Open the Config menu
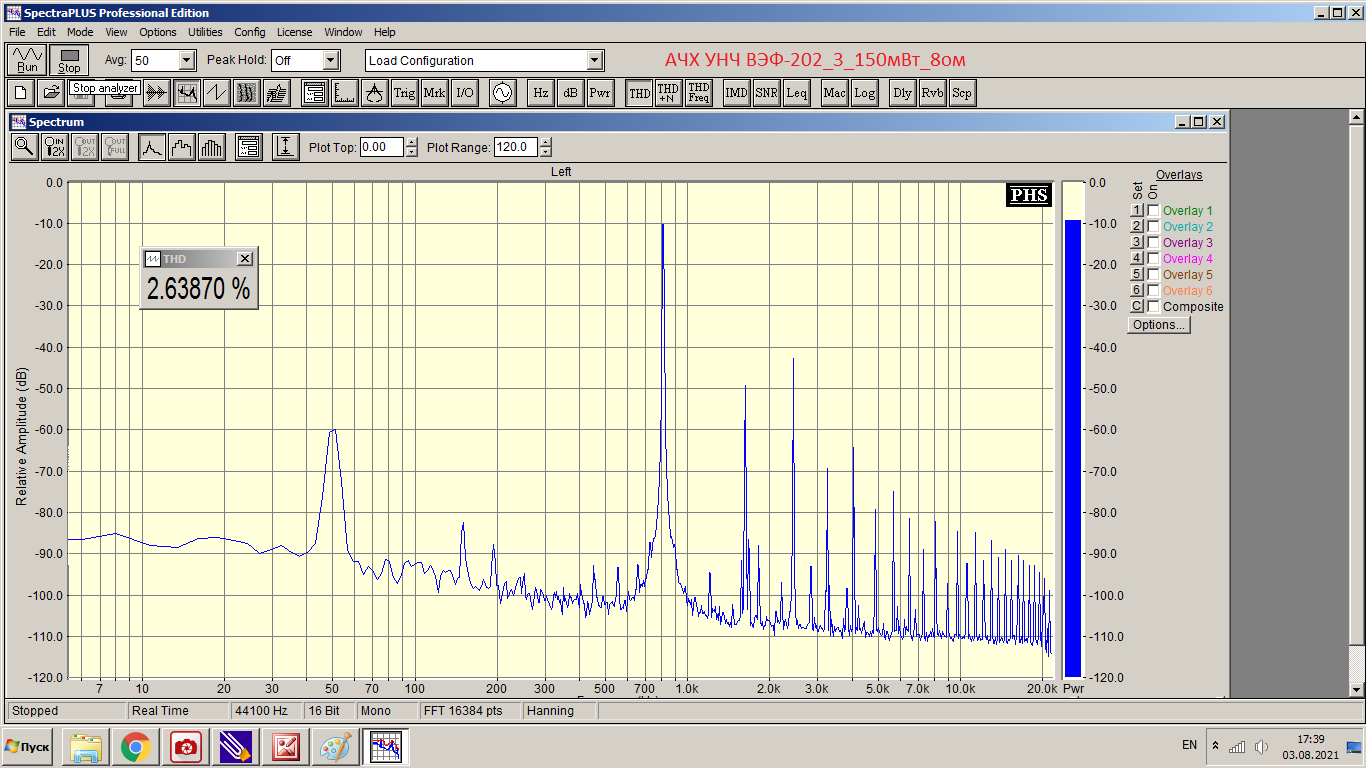1366x768 pixels. pyautogui.click(x=250, y=32)
